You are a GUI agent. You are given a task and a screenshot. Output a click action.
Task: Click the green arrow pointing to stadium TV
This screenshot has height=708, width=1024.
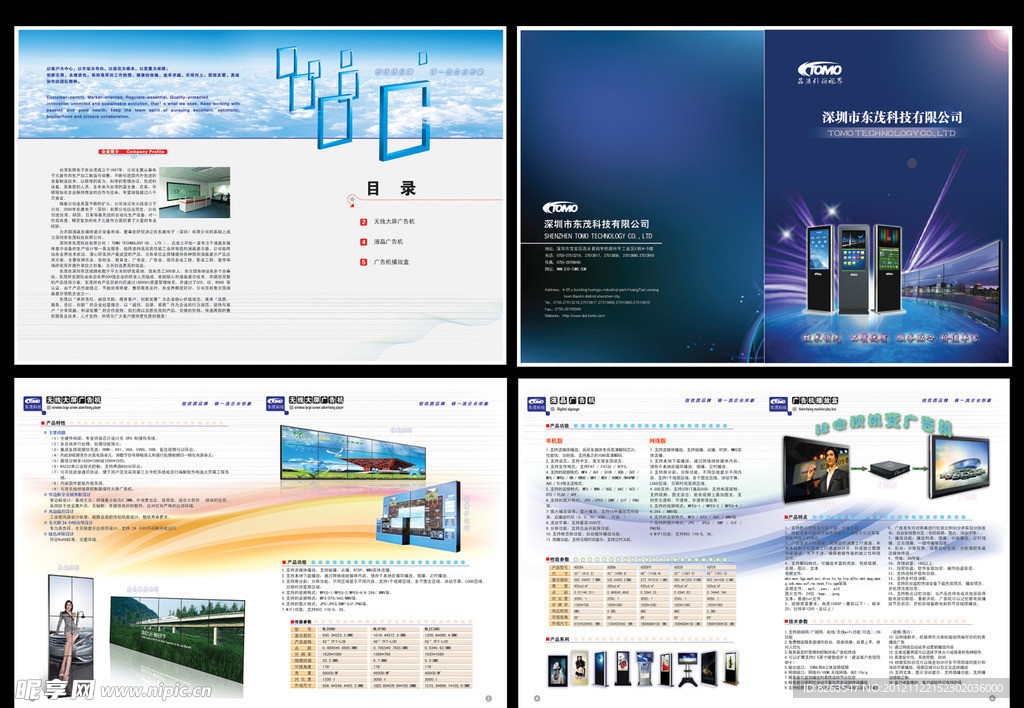[920, 468]
